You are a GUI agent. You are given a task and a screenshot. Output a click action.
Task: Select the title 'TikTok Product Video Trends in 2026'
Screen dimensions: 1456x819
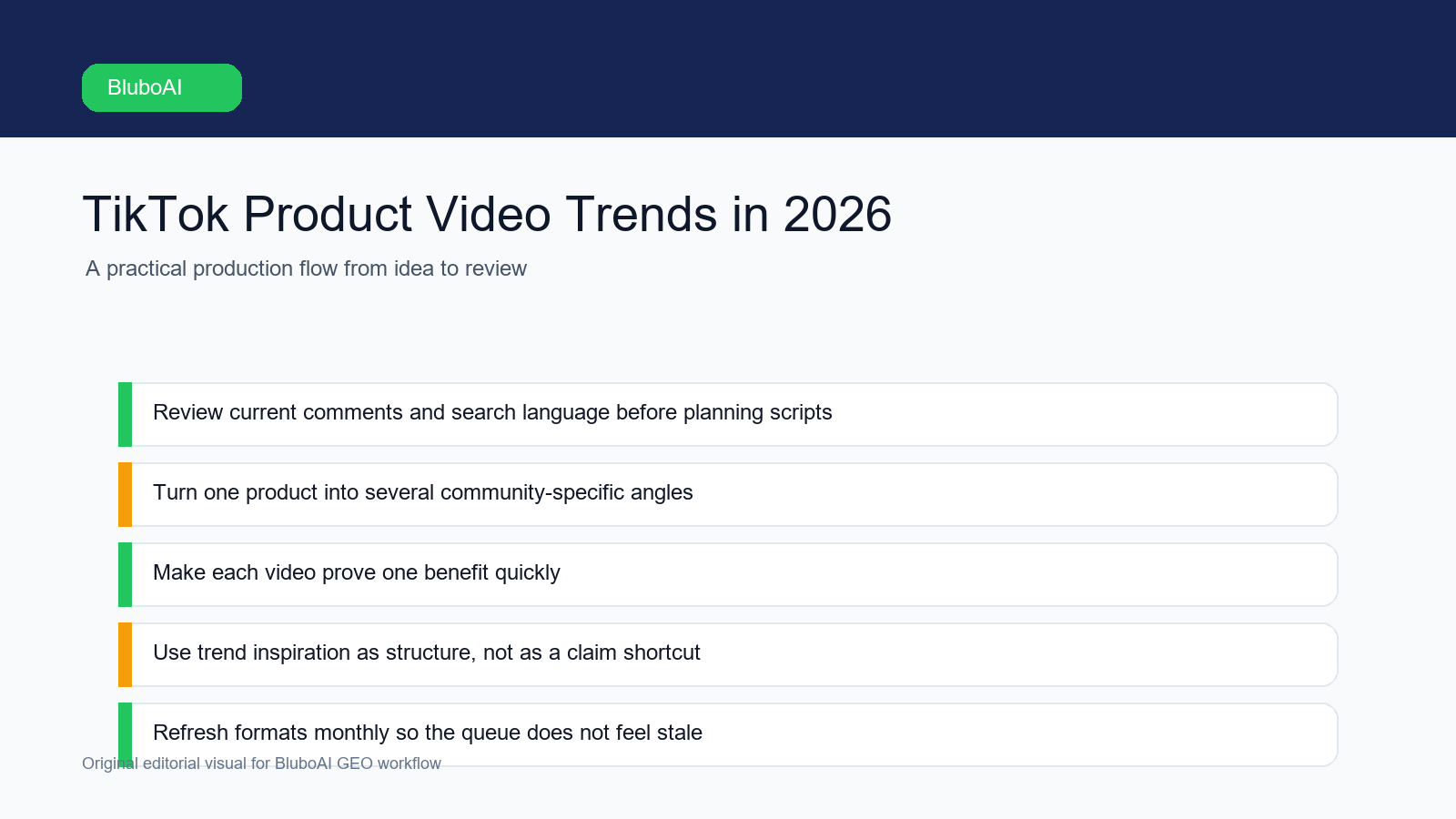[487, 215]
